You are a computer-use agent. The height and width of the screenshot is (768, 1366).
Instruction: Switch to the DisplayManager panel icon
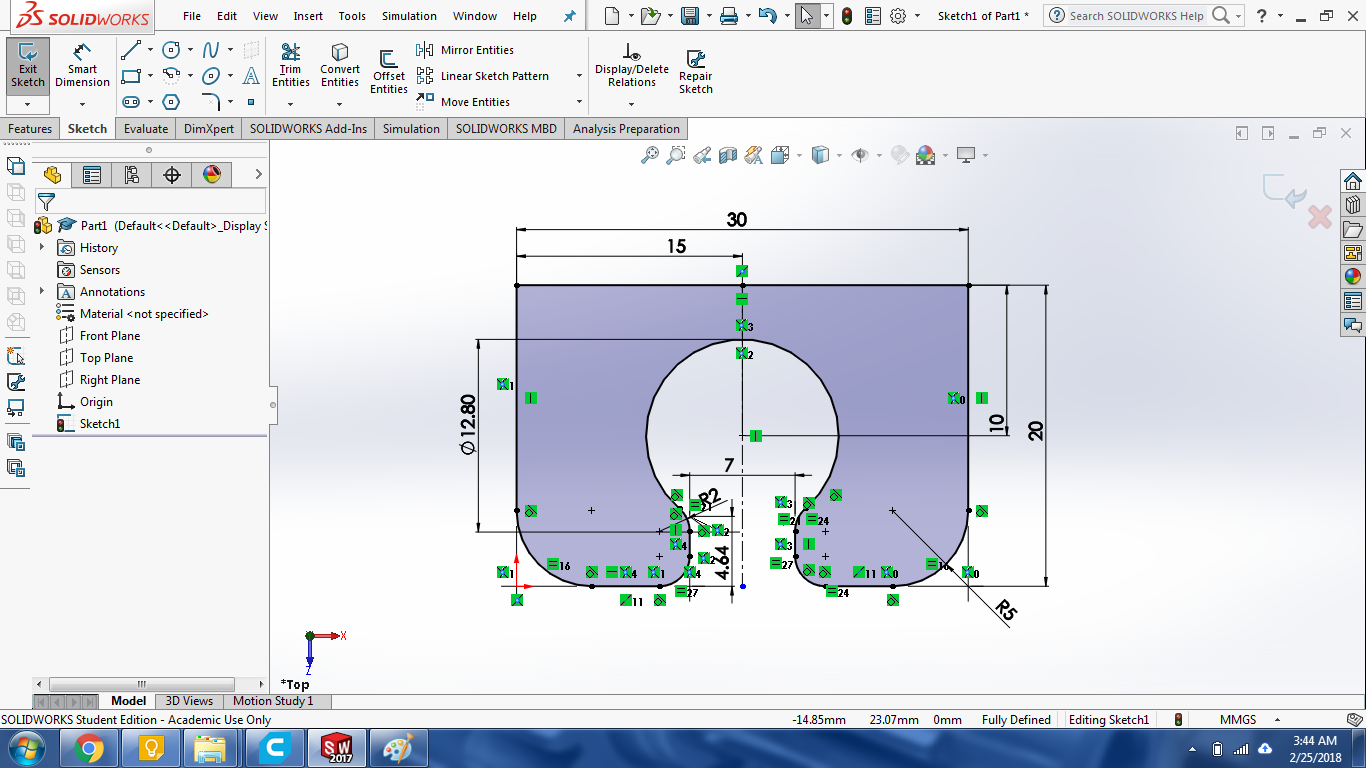[212, 175]
